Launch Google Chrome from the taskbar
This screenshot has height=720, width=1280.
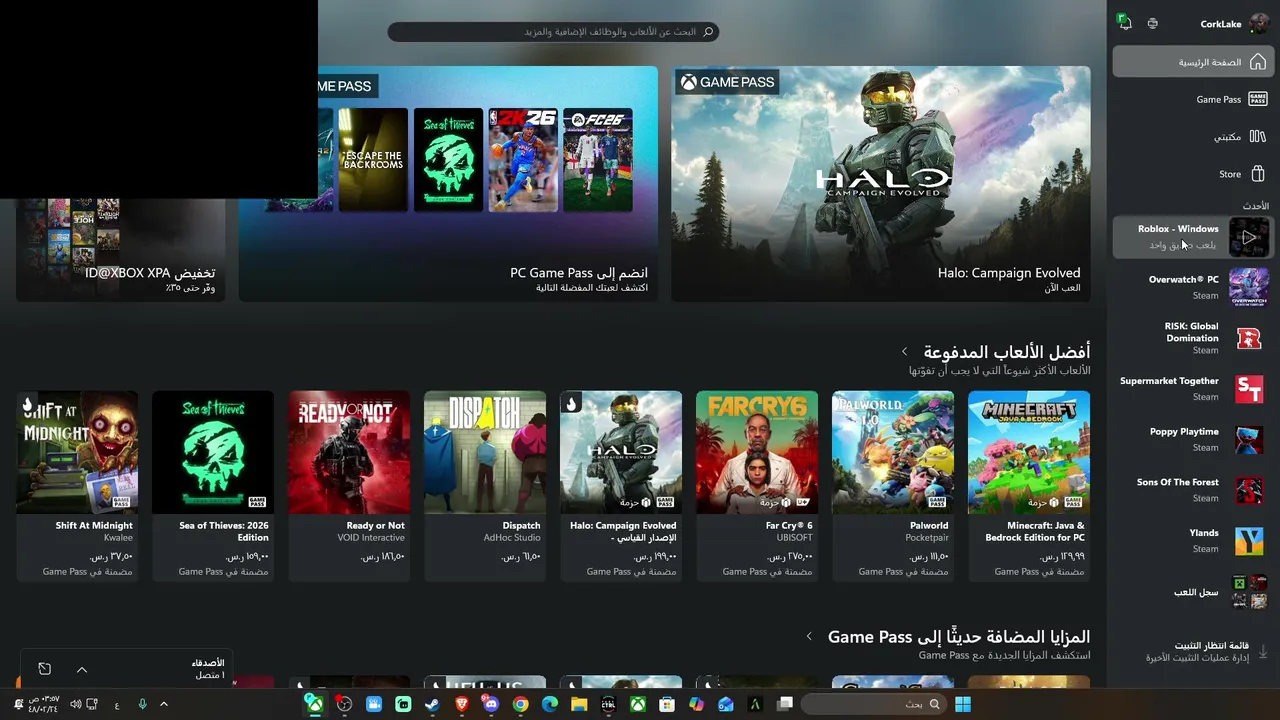[x=520, y=705]
